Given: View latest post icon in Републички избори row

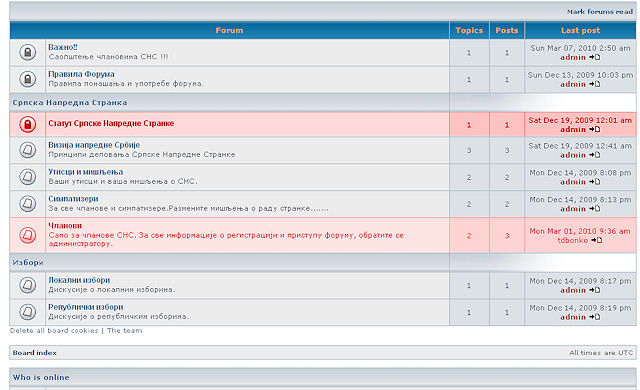Looking at the screenshot, I should point(595,317).
